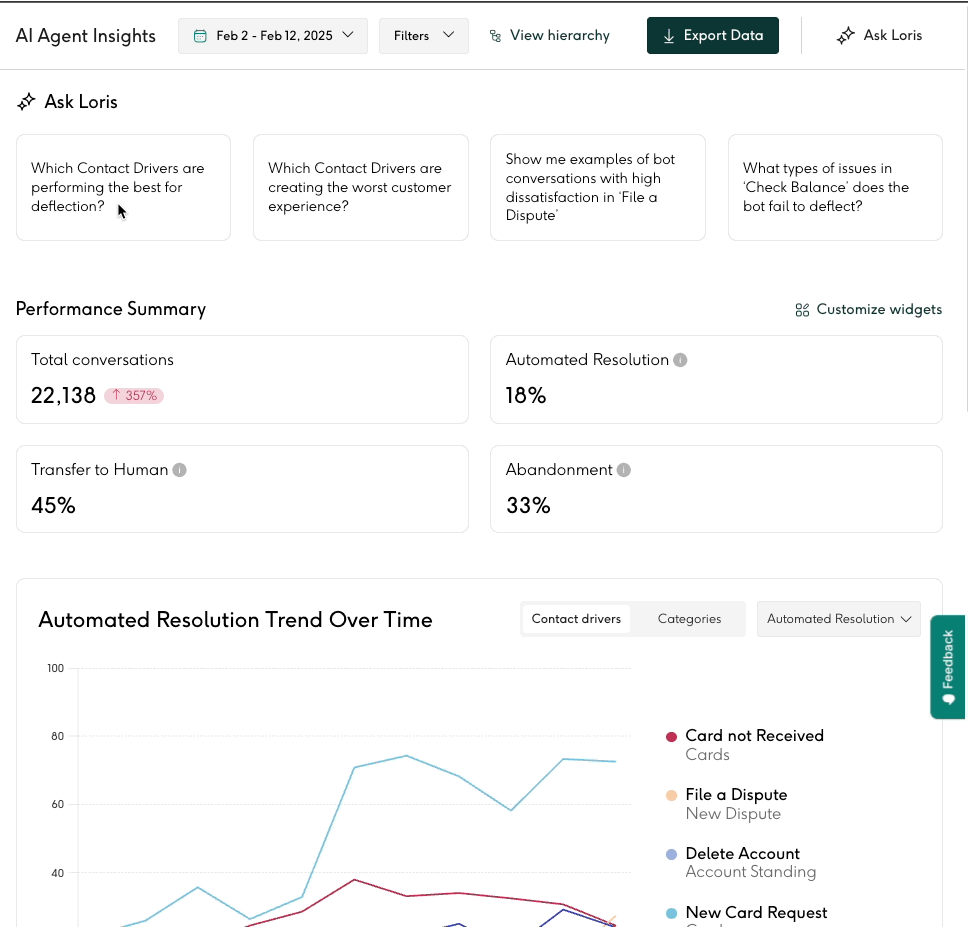Expand the Filters dropdown
This screenshot has width=968, height=928.
[x=424, y=36]
